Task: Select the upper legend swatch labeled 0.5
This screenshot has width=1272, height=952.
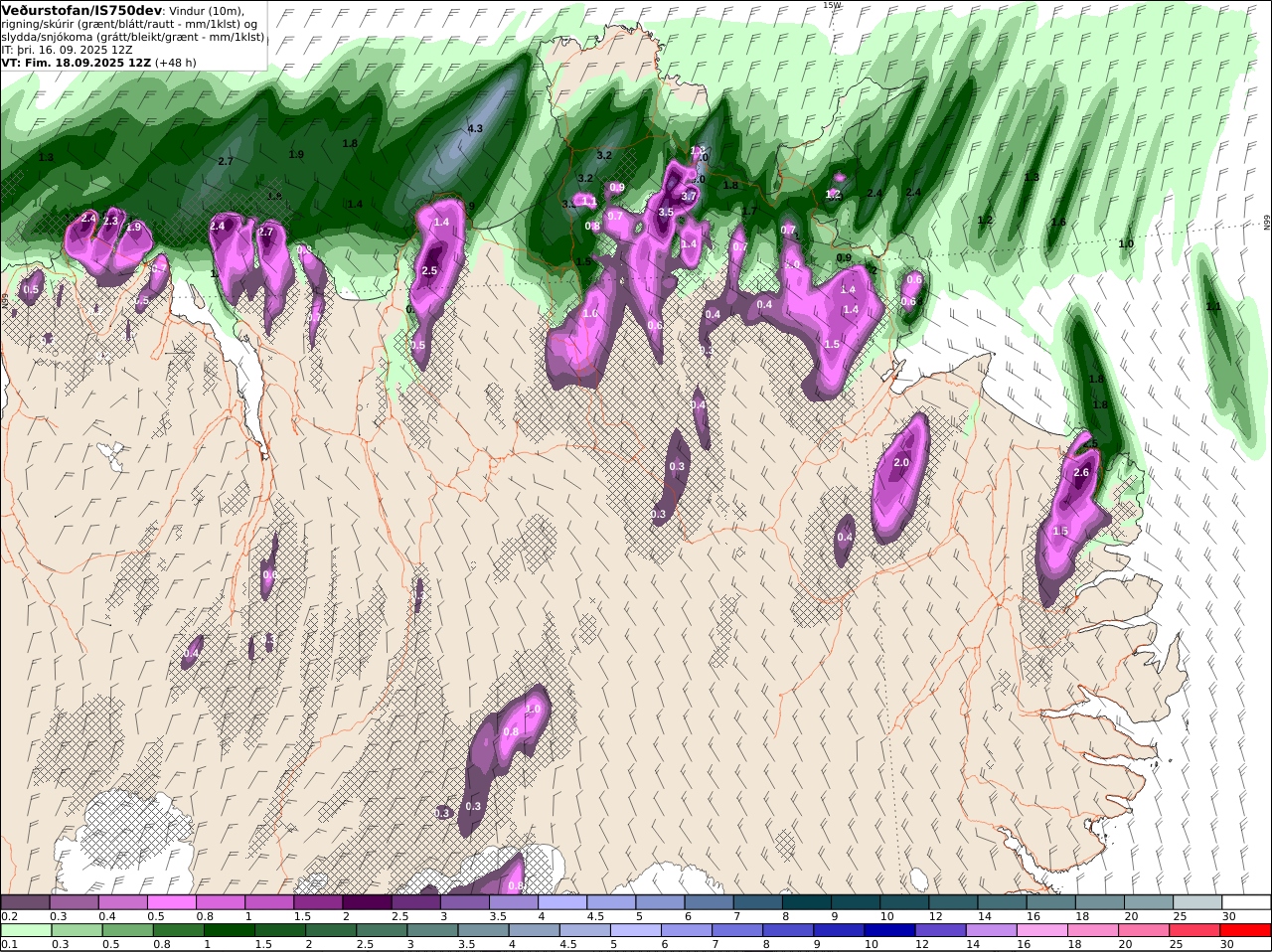Action: pyautogui.click(x=171, y=901)
